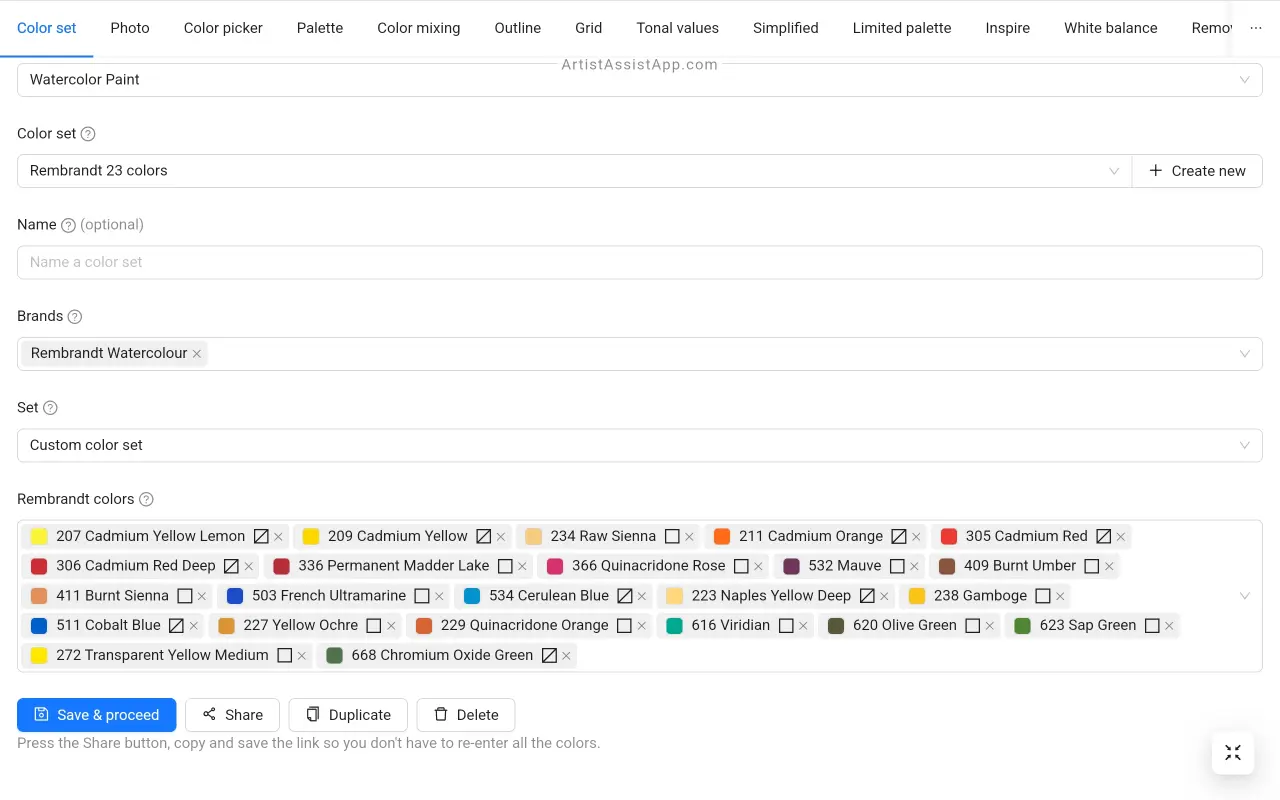1280x800 pixels.
Task: Expand the Rembrandt colors list arrow
Action: point(1245,596)
